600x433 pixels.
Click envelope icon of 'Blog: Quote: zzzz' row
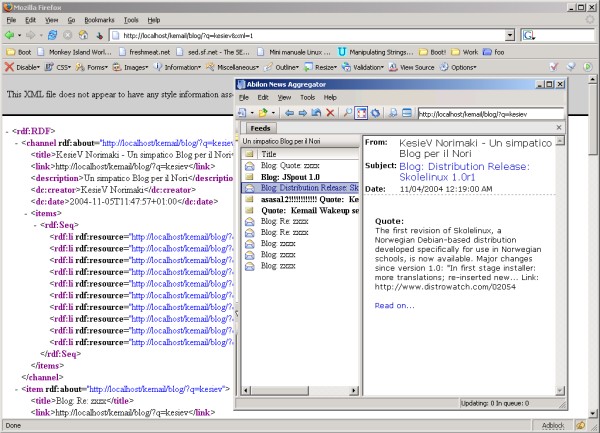tap(249, 166)
